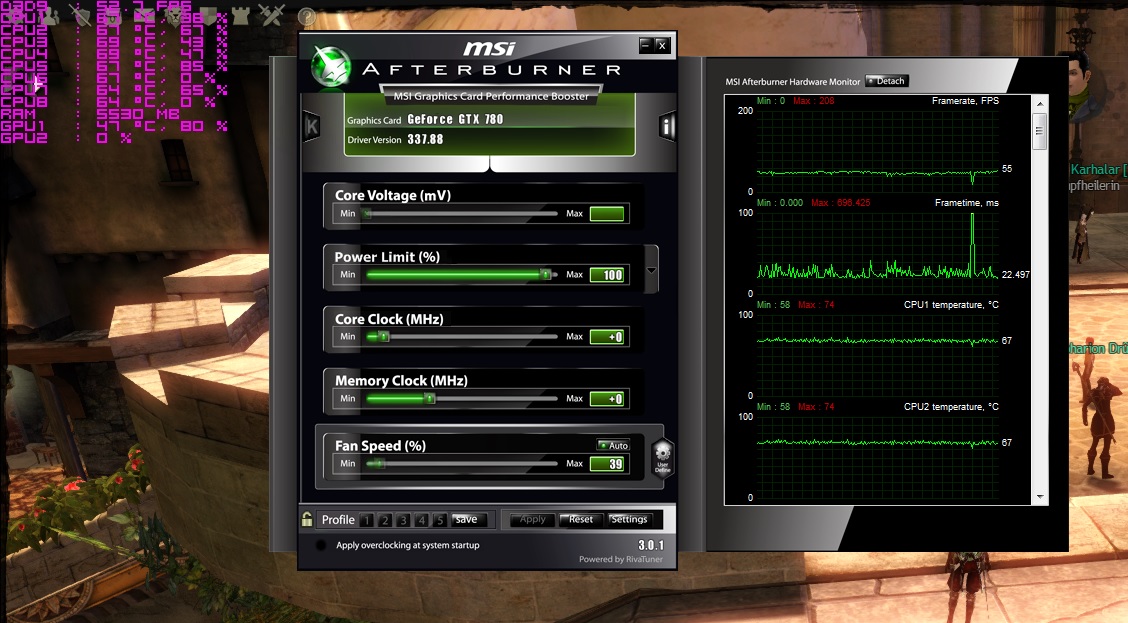1128x623 pixels.
Task: Click the Fan Speed value field showing 39
Action: pyautogui.click(x=607, y=464)
